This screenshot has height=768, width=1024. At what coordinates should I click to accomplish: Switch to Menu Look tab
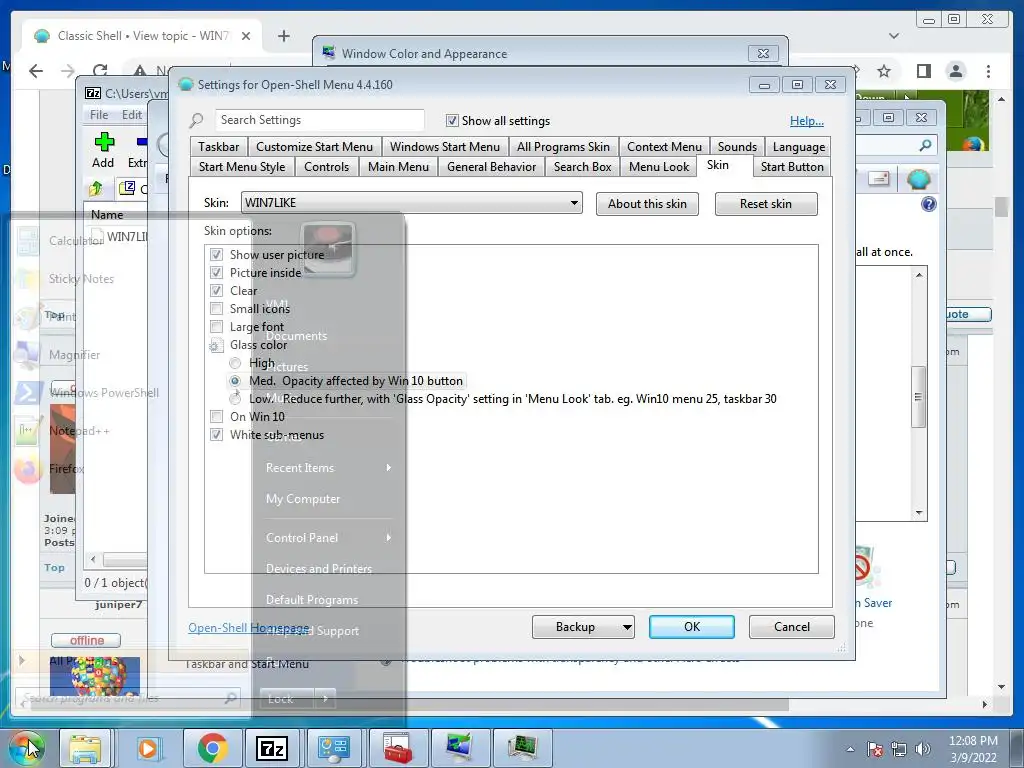coord(659,167)
